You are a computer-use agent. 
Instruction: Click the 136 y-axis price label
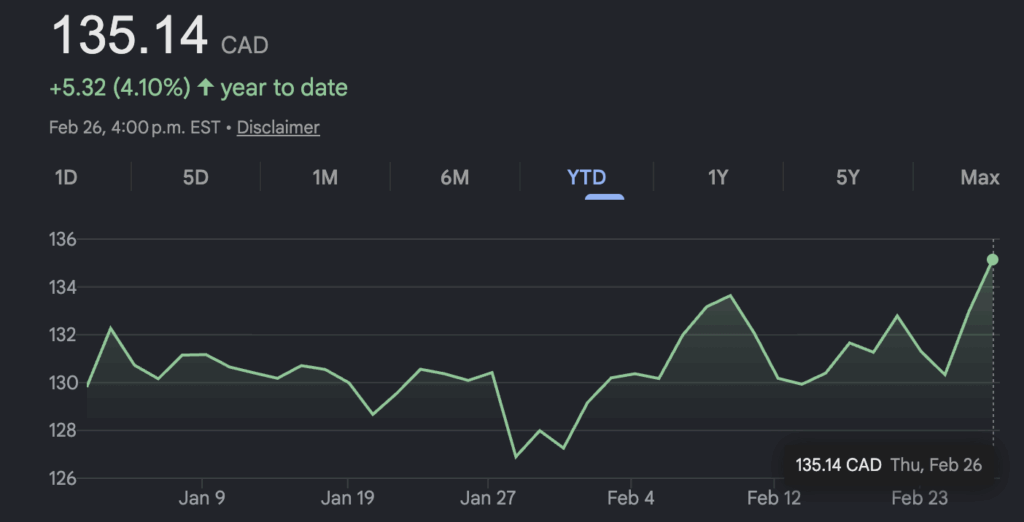(63, 240)
